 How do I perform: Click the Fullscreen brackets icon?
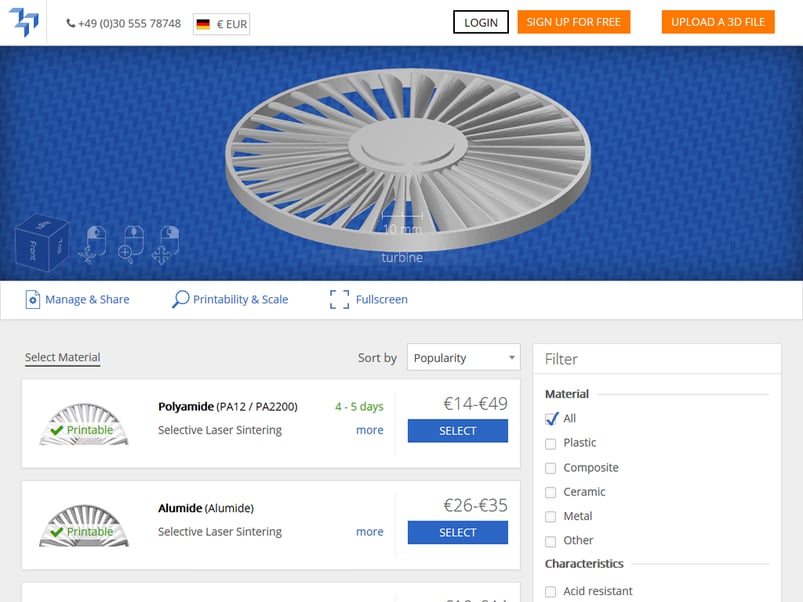pos(339,299)
